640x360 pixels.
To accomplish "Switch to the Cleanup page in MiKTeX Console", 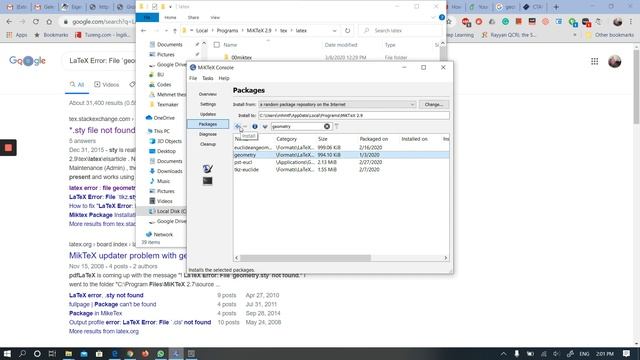I will pos(208,144).
